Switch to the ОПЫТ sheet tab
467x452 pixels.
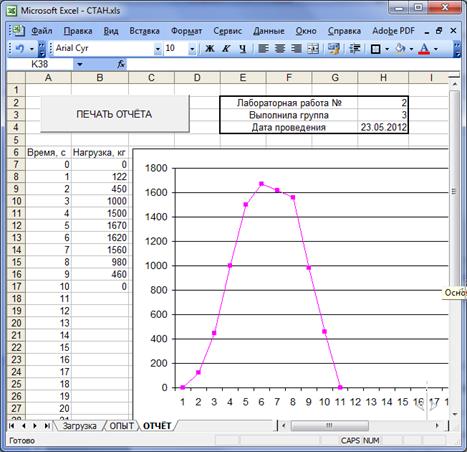click(121, 426)
